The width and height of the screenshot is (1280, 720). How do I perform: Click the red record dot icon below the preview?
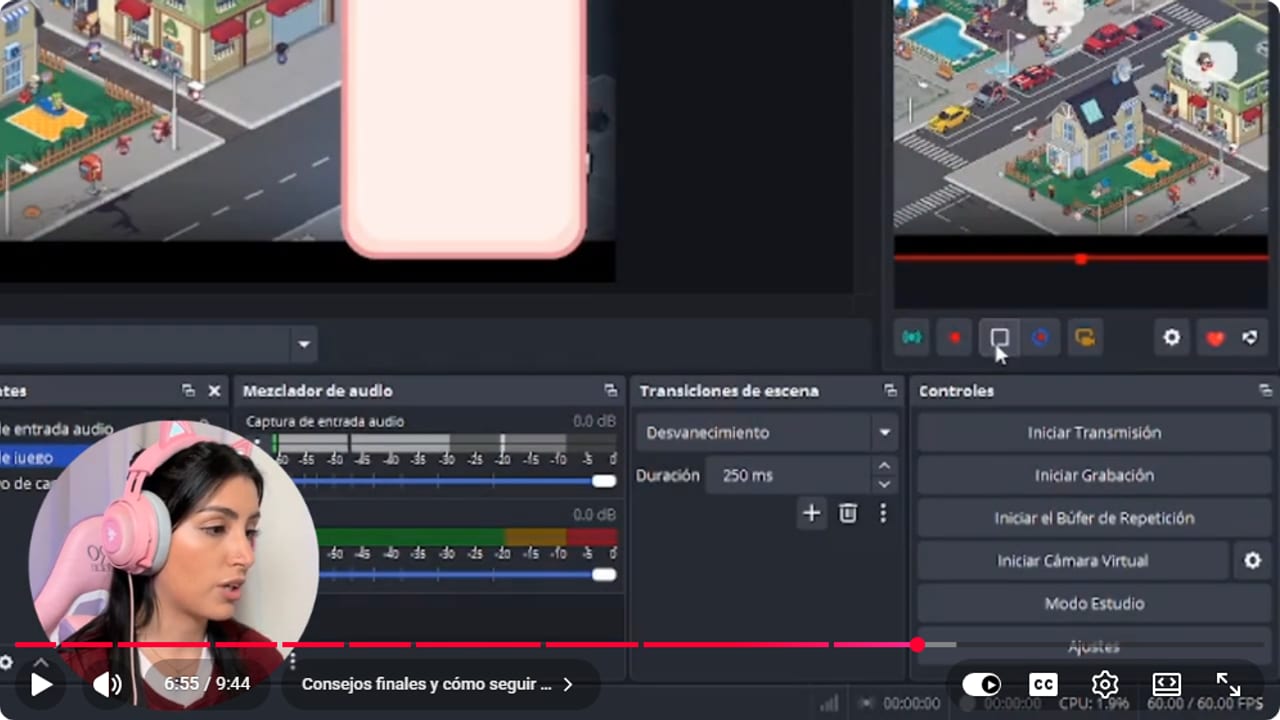[955, 338]
